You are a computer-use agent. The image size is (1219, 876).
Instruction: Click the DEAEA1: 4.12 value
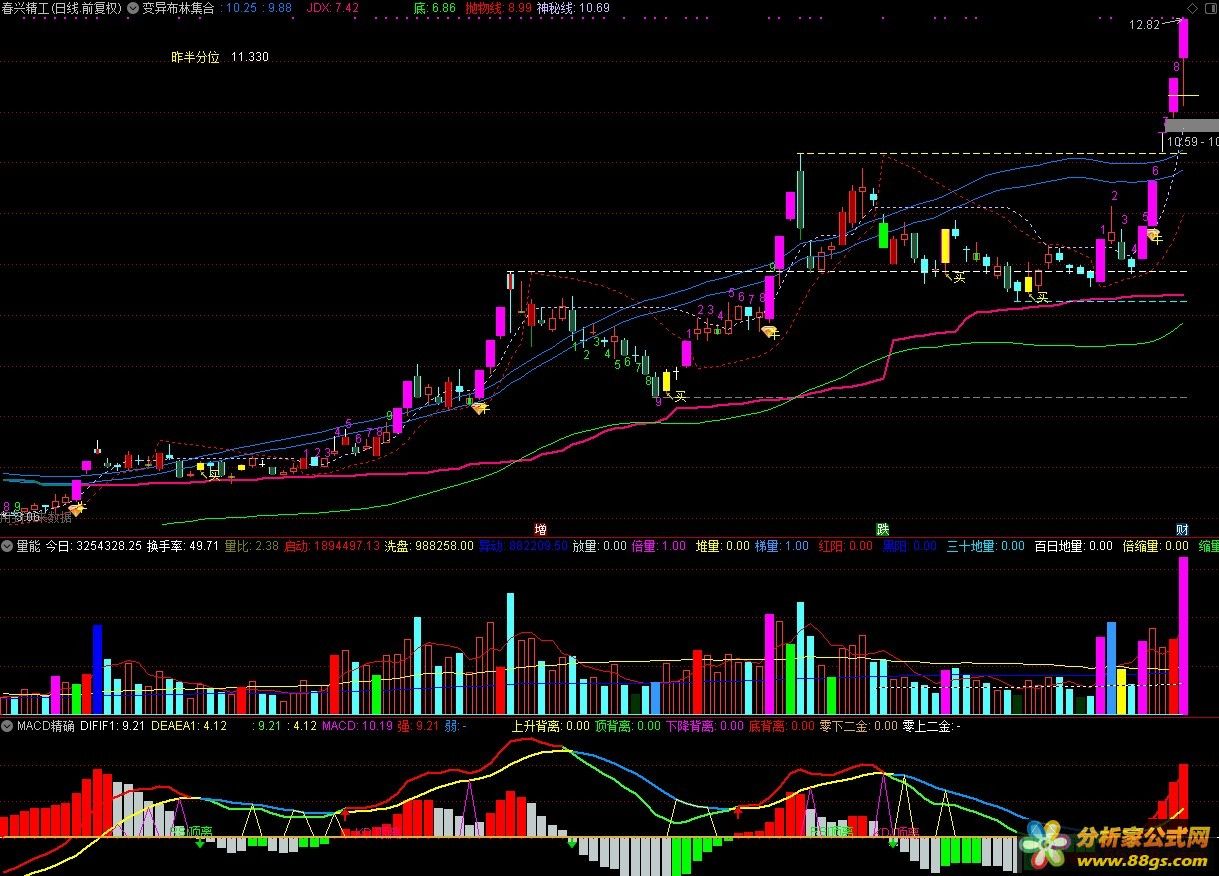click(189, 725)
